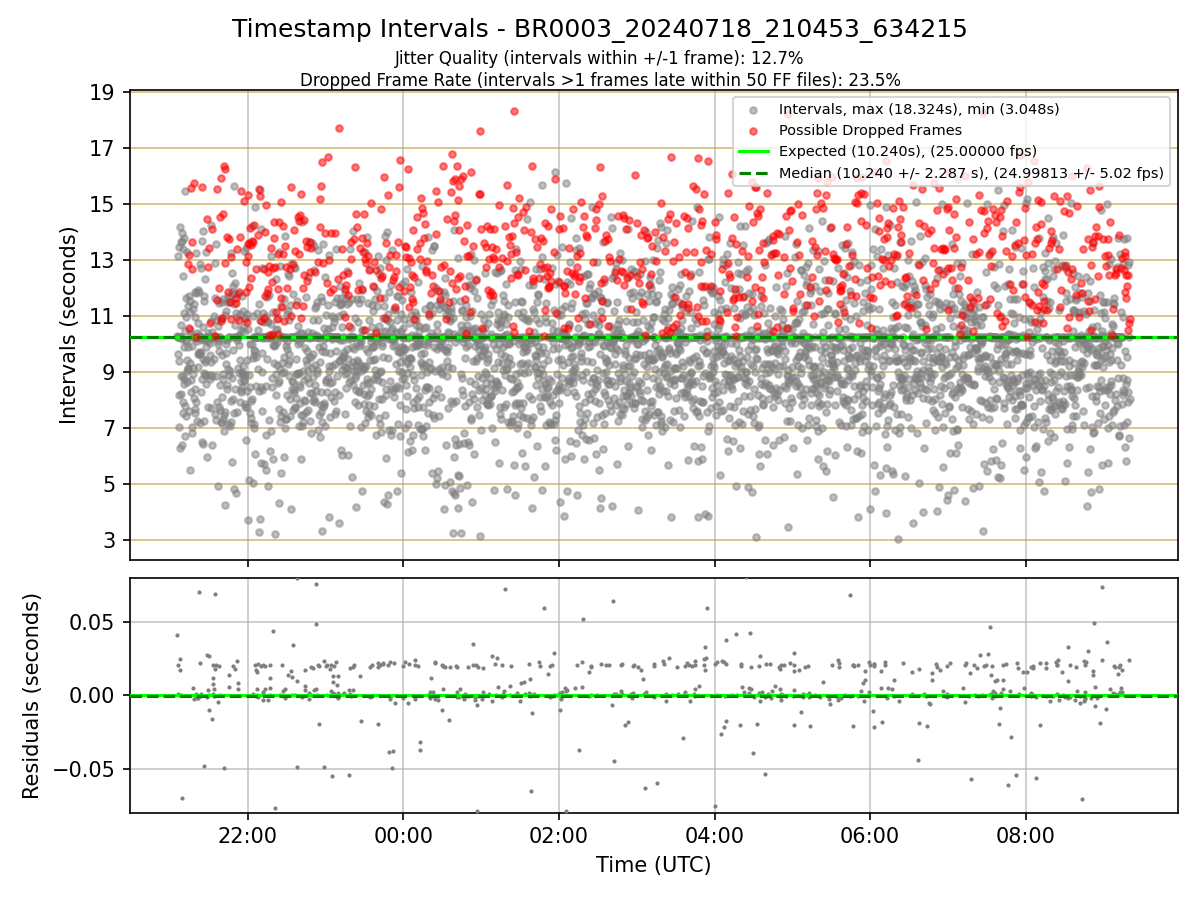Click the legend entry 'Possible Dropped Frames'

(870, 130)
